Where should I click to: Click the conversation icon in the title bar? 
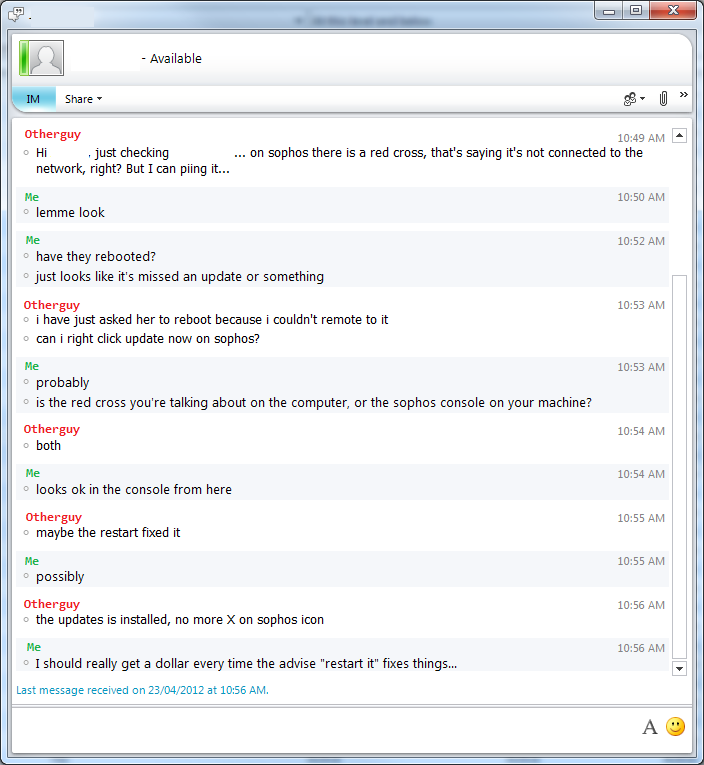click(x=15, y=12)
